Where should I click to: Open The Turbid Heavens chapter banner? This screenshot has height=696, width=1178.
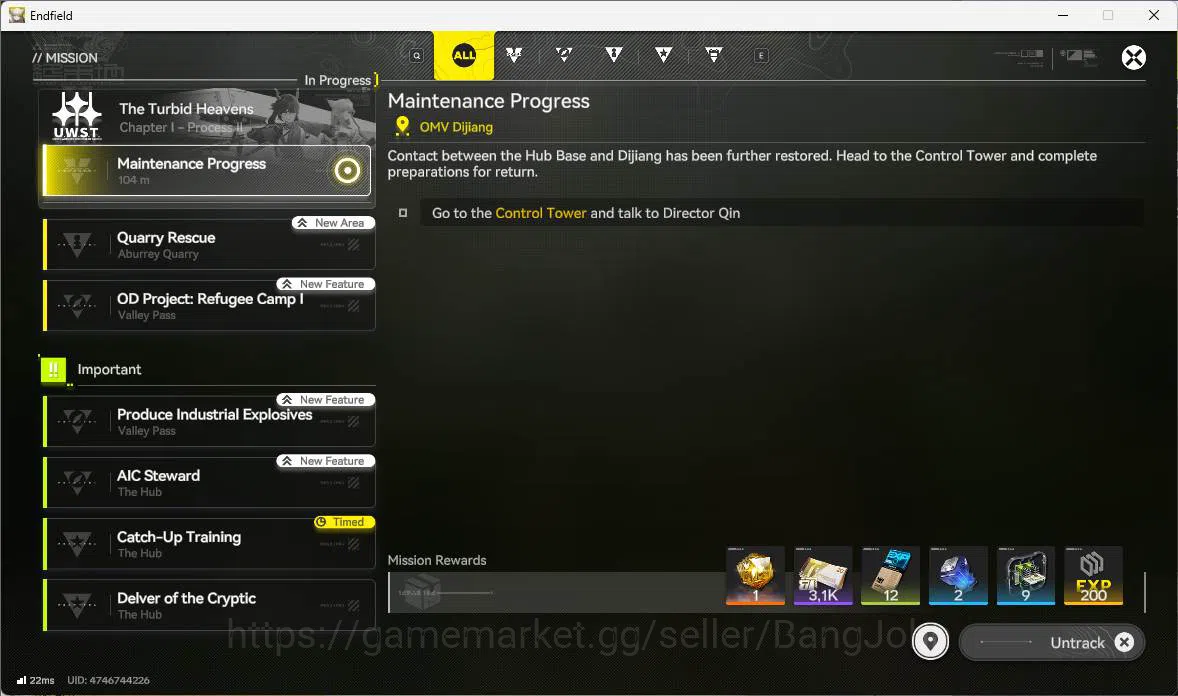(x=207, y=117)
